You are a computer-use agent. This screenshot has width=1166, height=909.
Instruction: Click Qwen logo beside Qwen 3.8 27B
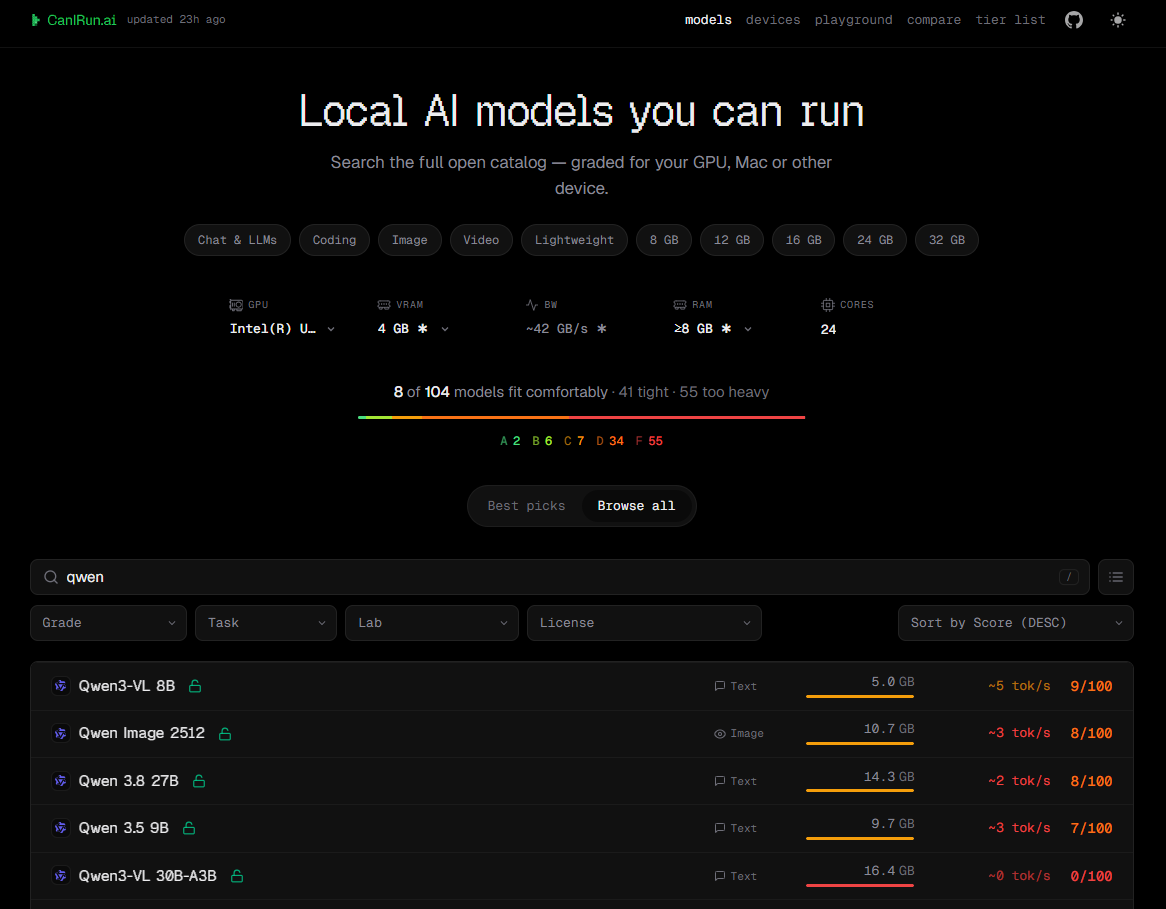pos(61,781)
